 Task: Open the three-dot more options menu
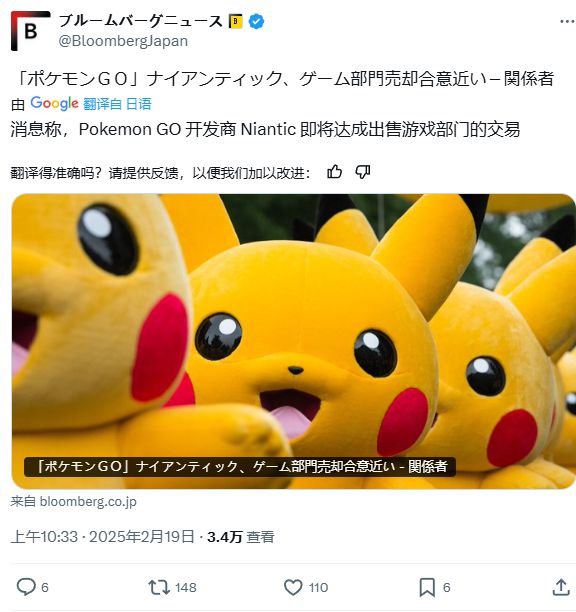(x=567, y=21)
